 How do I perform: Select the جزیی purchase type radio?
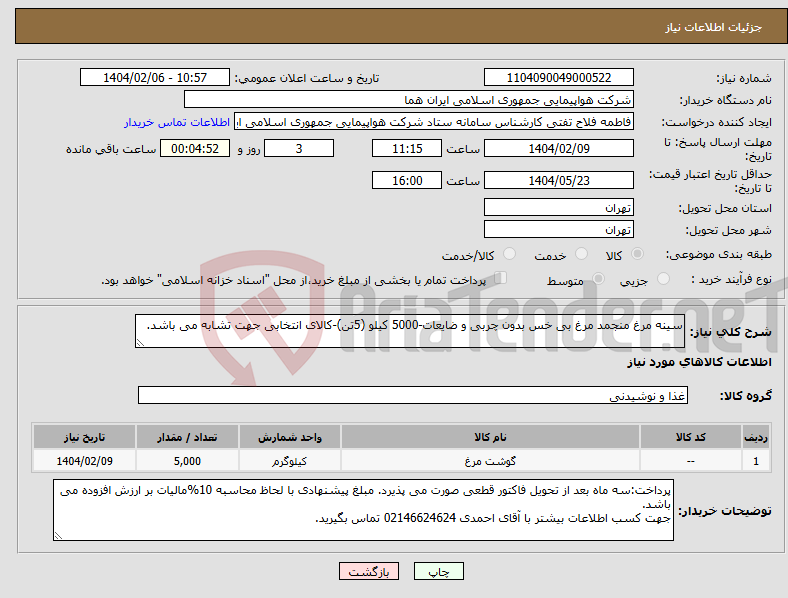(663, 278)
